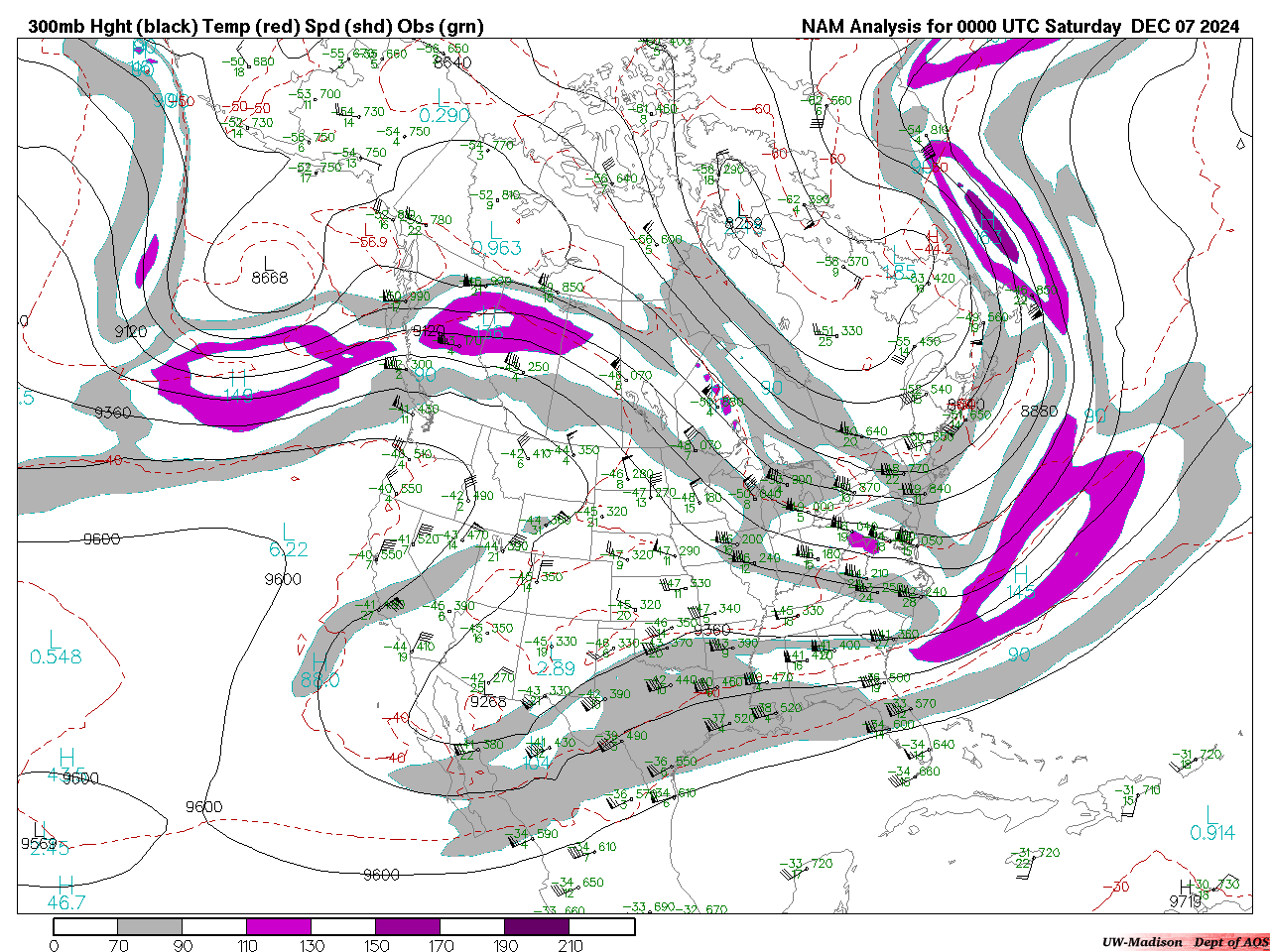Click the magenta 110–130 legend swatch
The width and height of the screenshot is (1270, 952).
(x=279, y=926)
